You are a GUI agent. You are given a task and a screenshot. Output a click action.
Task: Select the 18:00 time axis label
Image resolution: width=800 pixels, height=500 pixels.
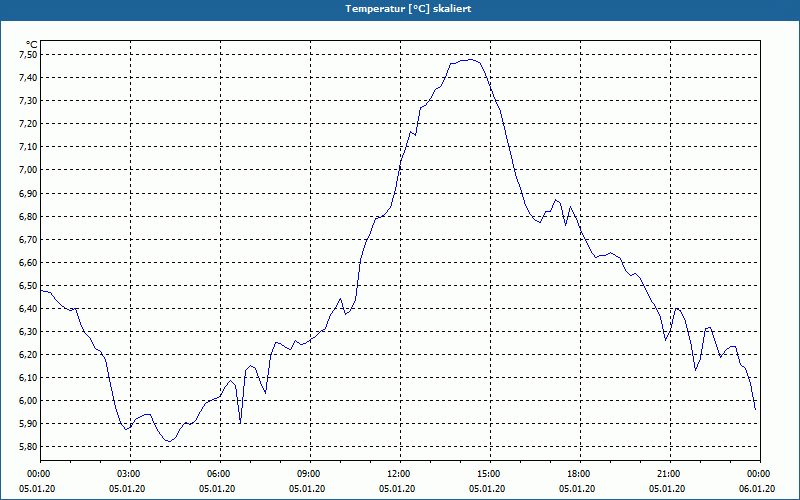click(x=580, y=474)
